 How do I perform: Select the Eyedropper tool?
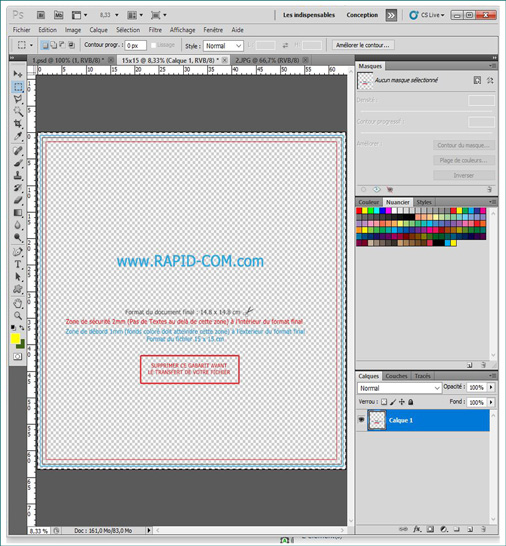(17, 136)
